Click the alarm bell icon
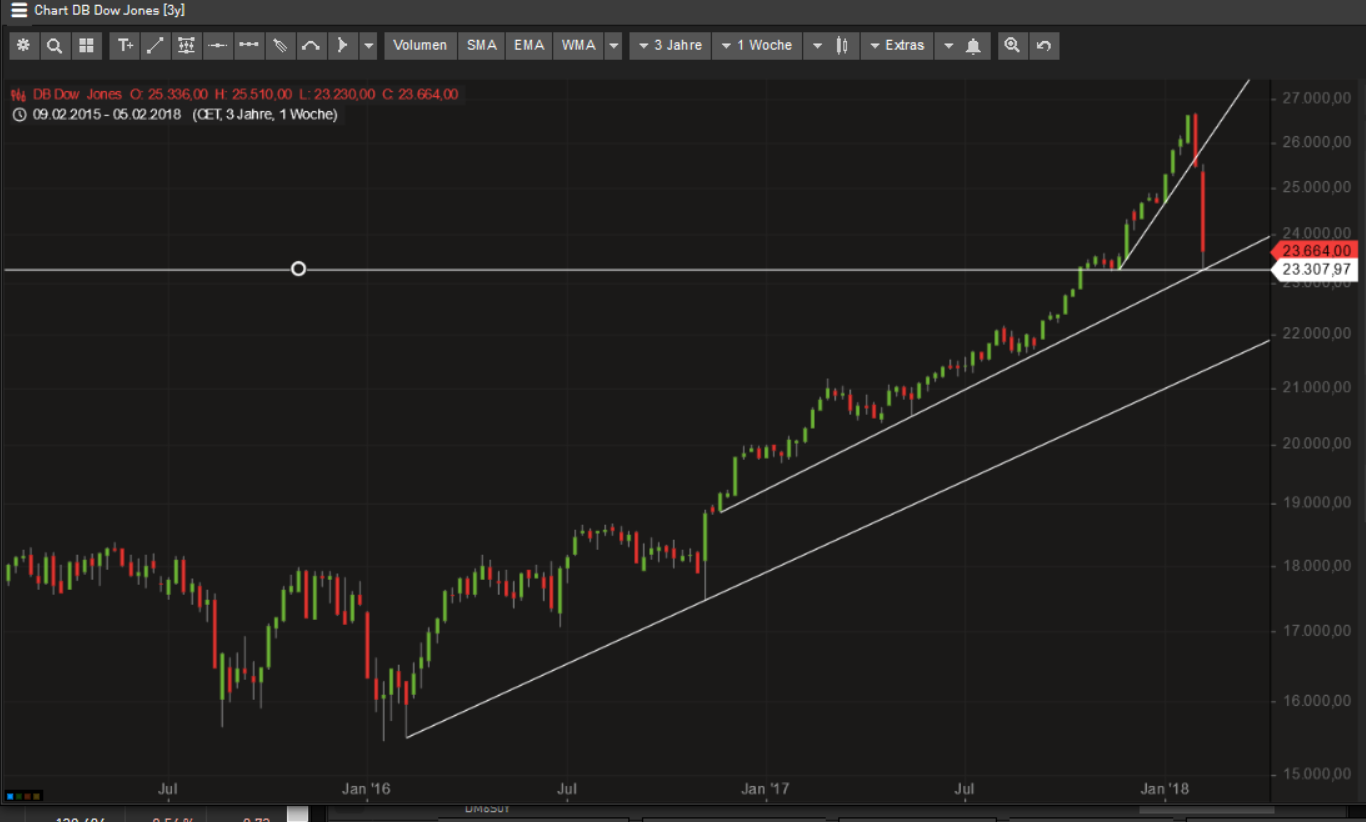 [x=973, y=46]
